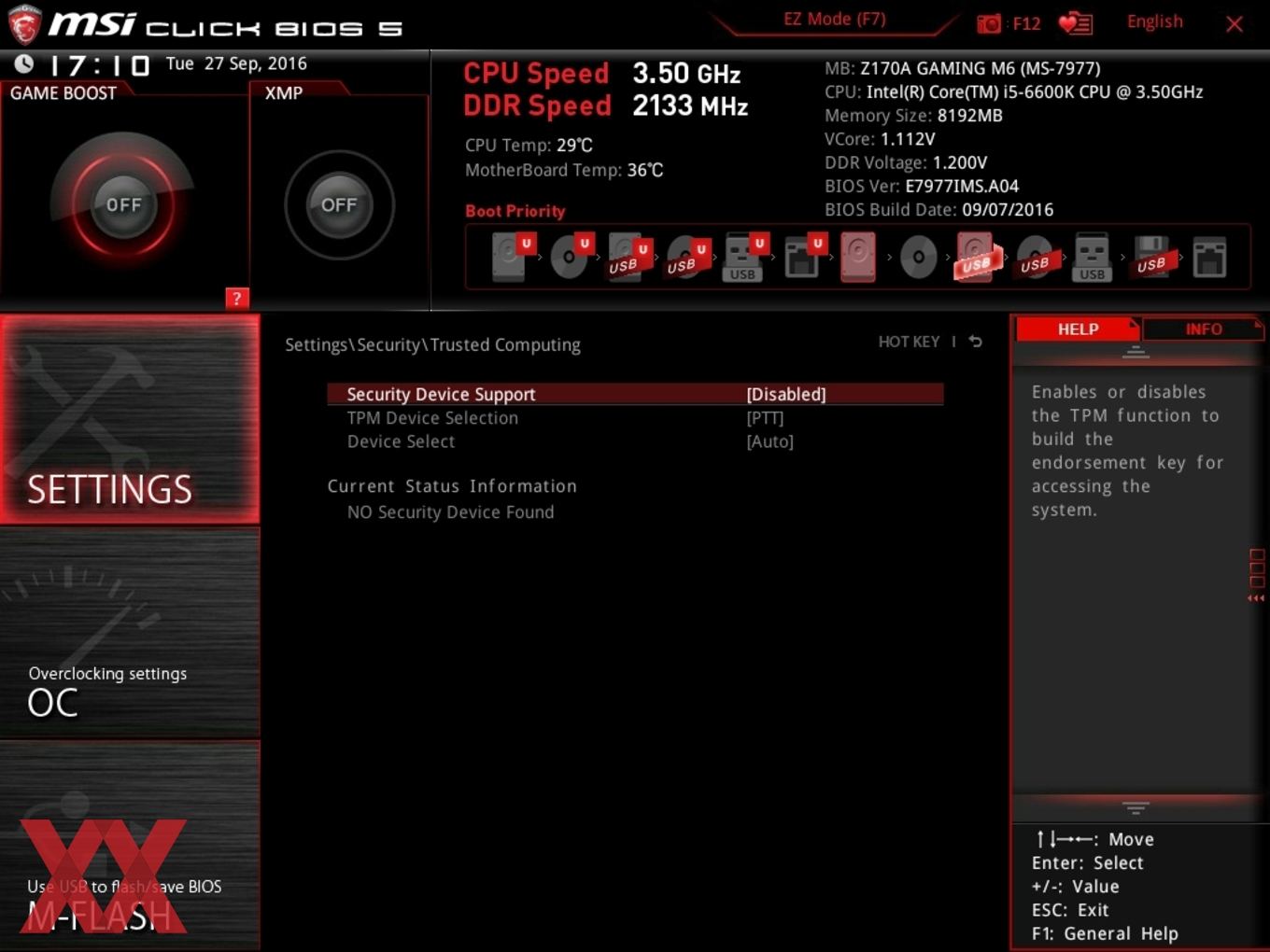Select the Device Select row label

pyautogui.click(x=401, y=441)
